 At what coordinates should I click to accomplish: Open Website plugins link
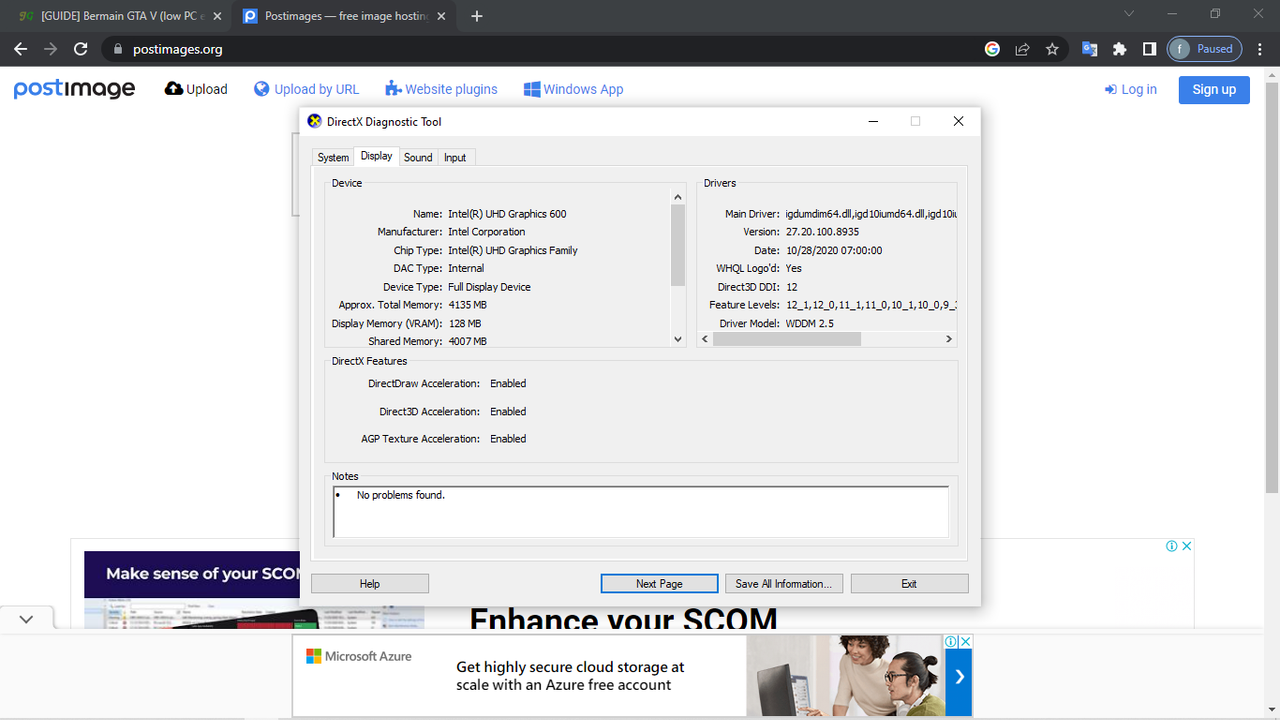pyautogui.click(x=441, y=89)
